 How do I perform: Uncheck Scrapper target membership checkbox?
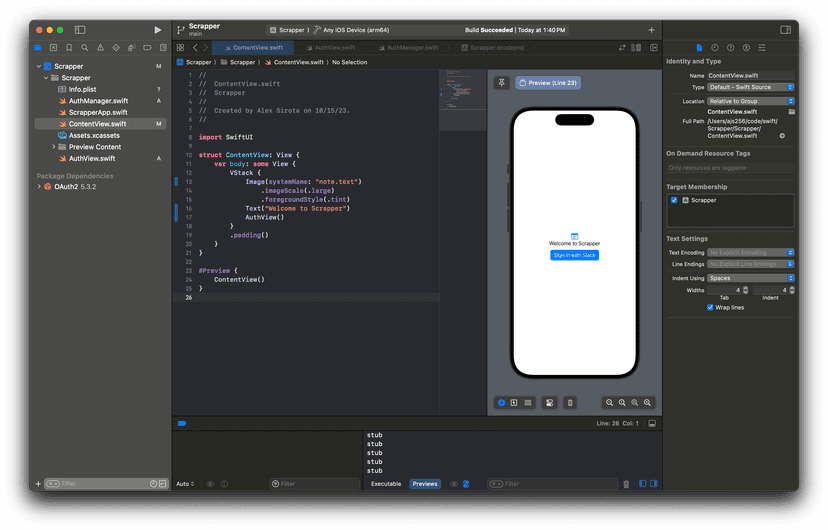pyautogui.click(x=675, y=200)
